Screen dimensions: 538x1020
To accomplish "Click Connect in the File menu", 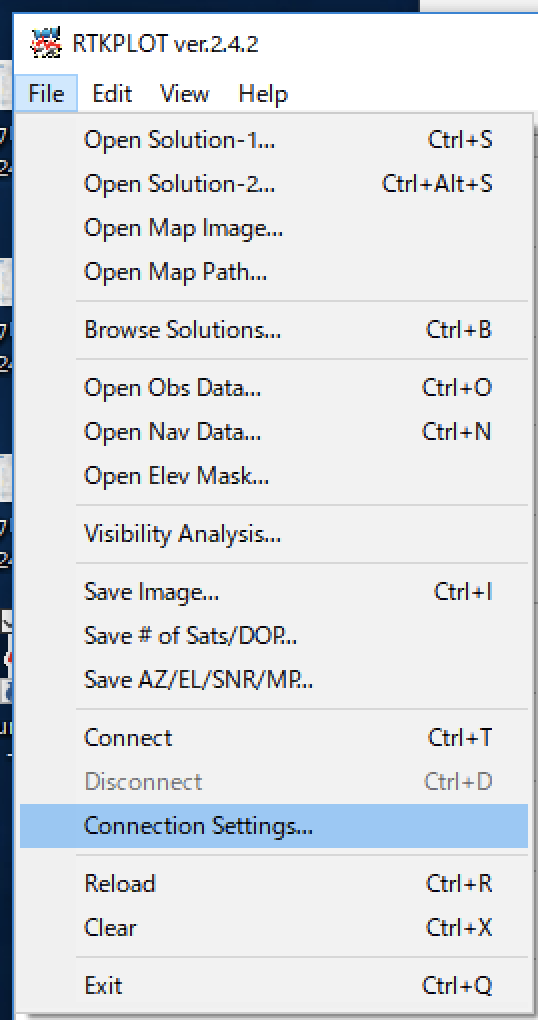I will 274,738.
